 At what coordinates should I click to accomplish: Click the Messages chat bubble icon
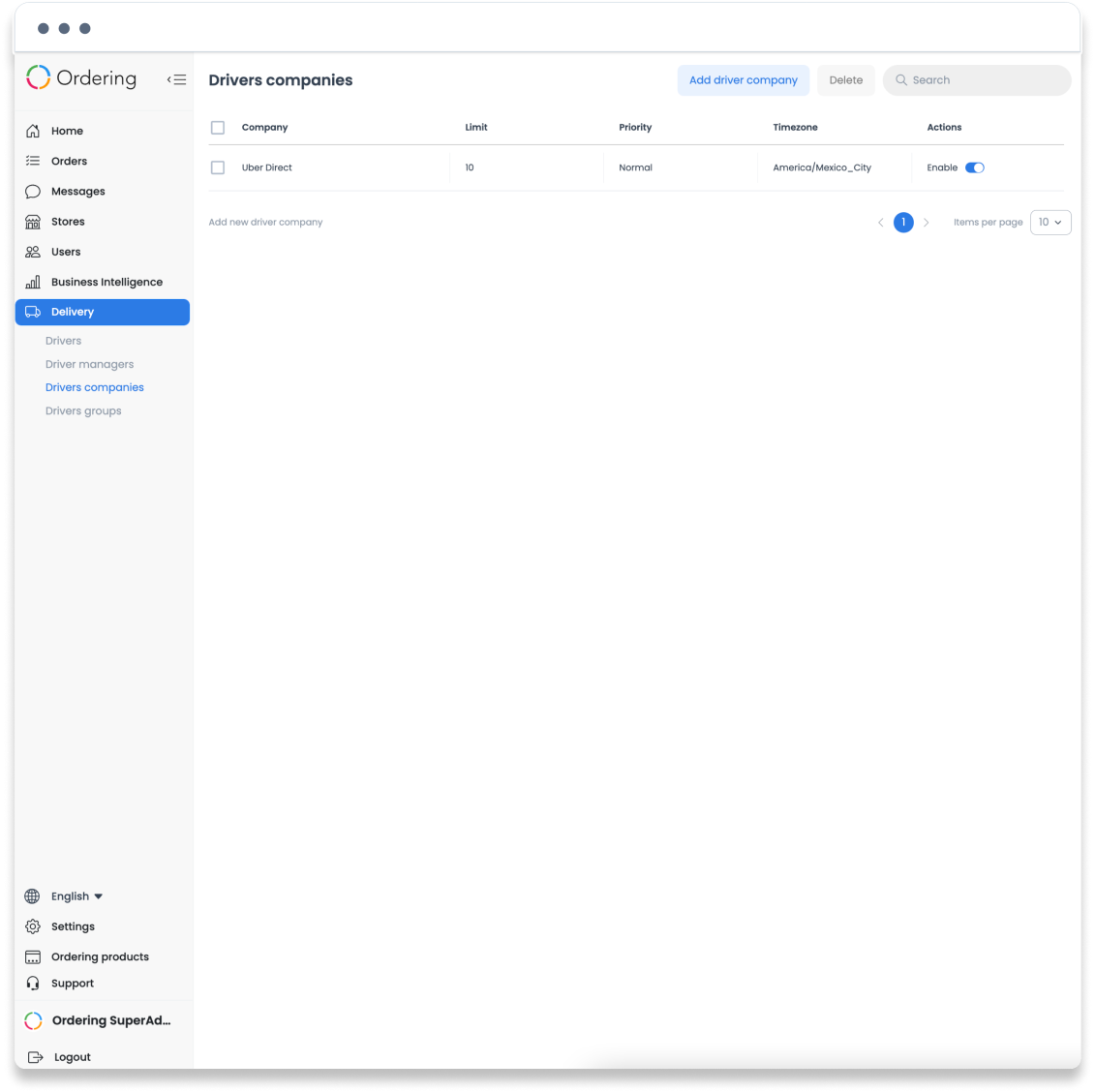tap(33, 192)
